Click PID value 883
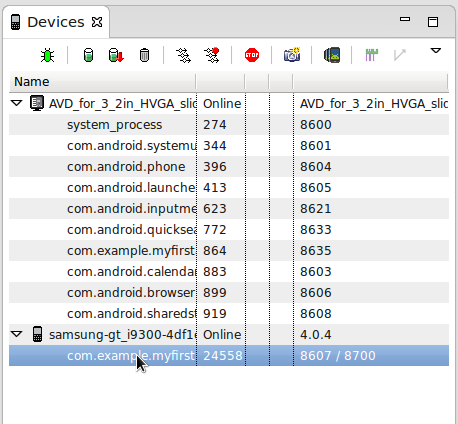Screen dimensions: 458x424 tap(215, 272)
